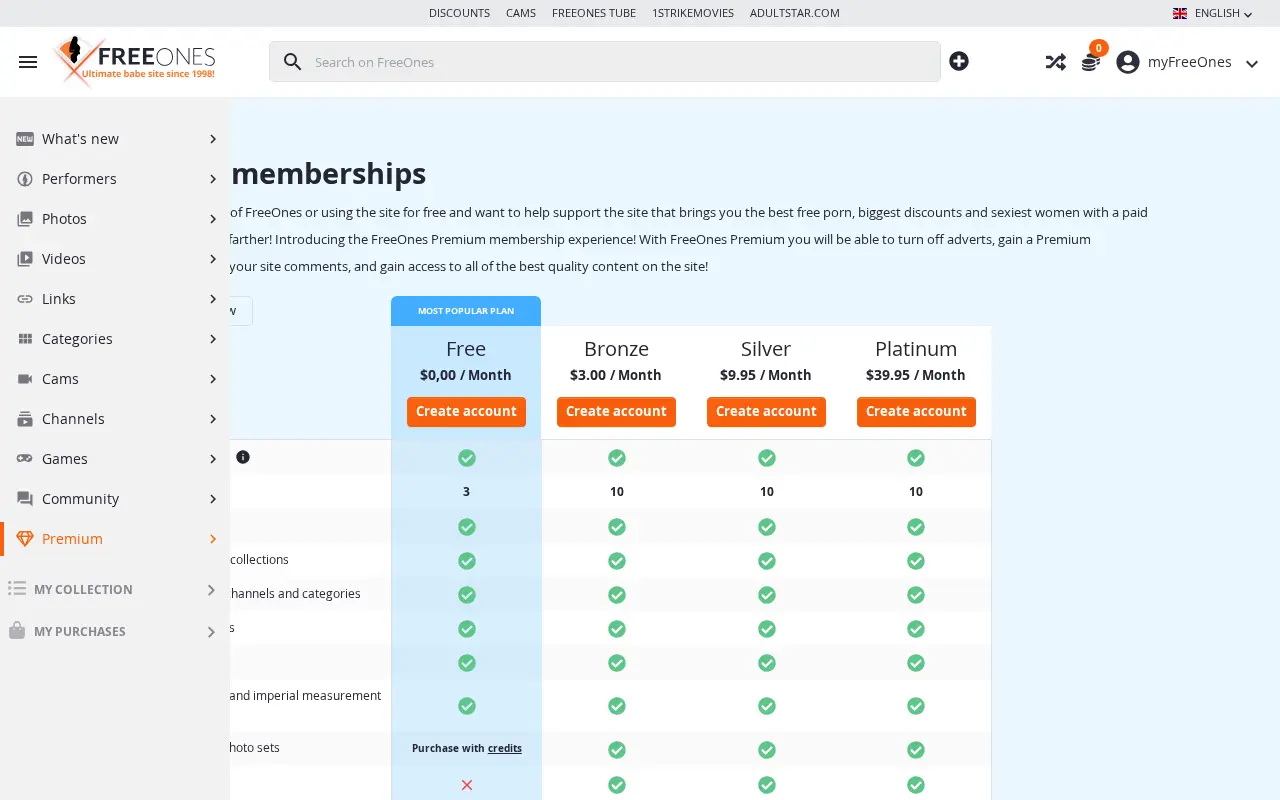Click the Premium diamond icon

25,539
